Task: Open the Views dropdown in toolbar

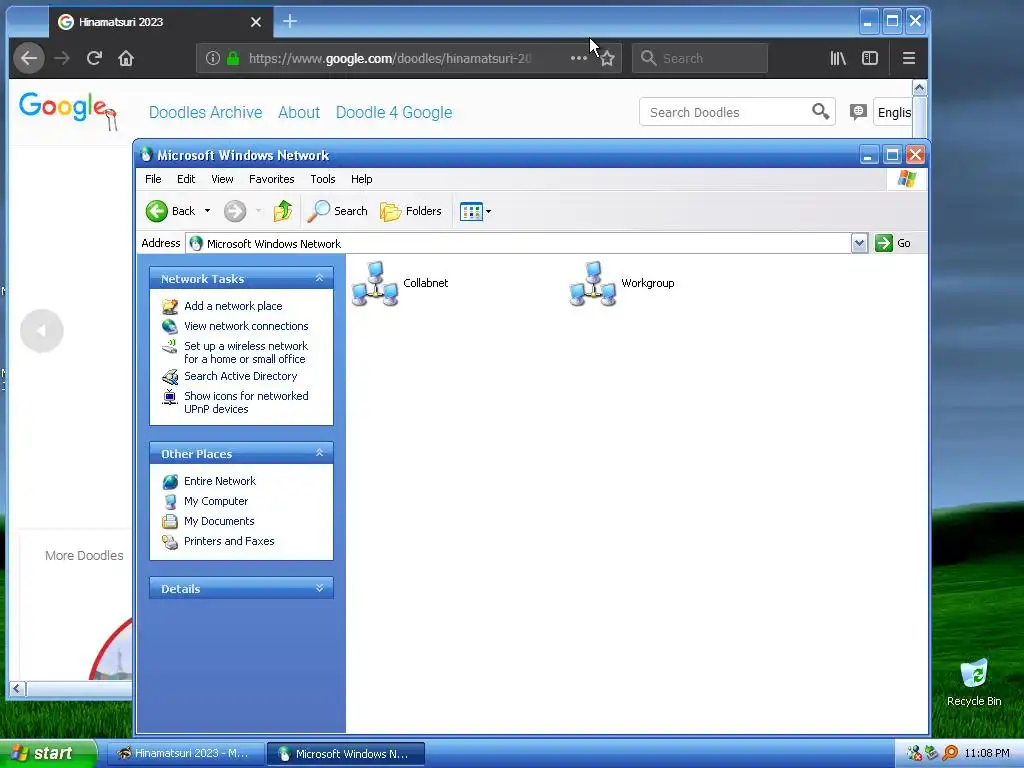Action: 475,211
